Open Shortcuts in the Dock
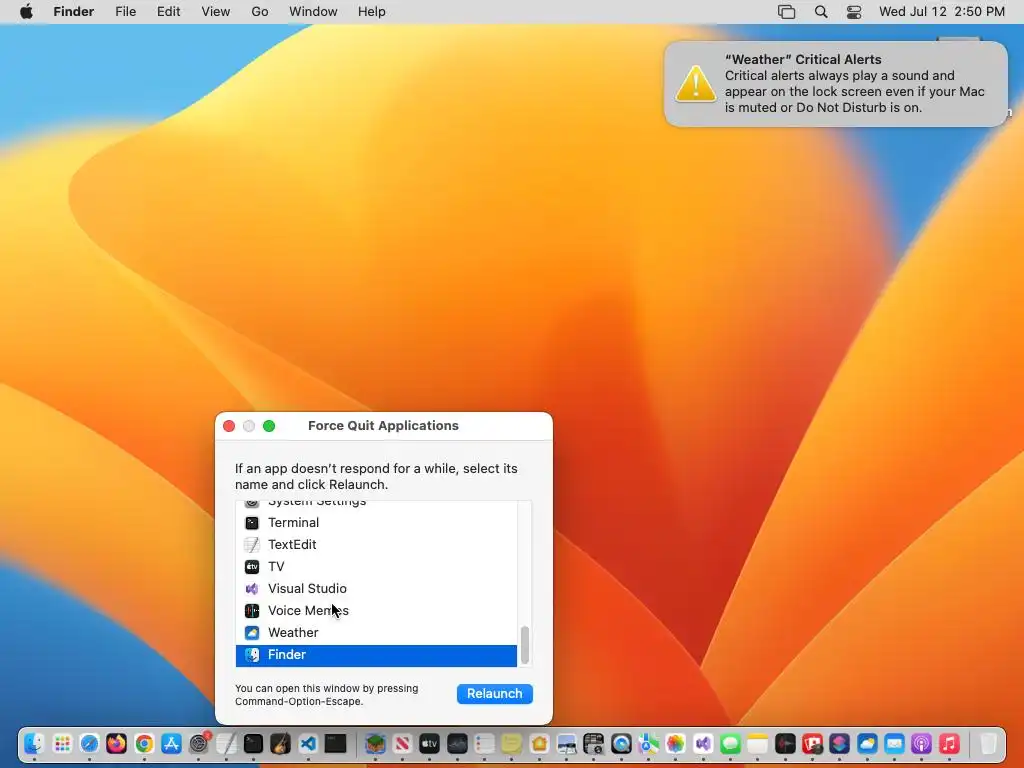The width and height of the screenshot is (1024, 768). [x=840, y=743]
